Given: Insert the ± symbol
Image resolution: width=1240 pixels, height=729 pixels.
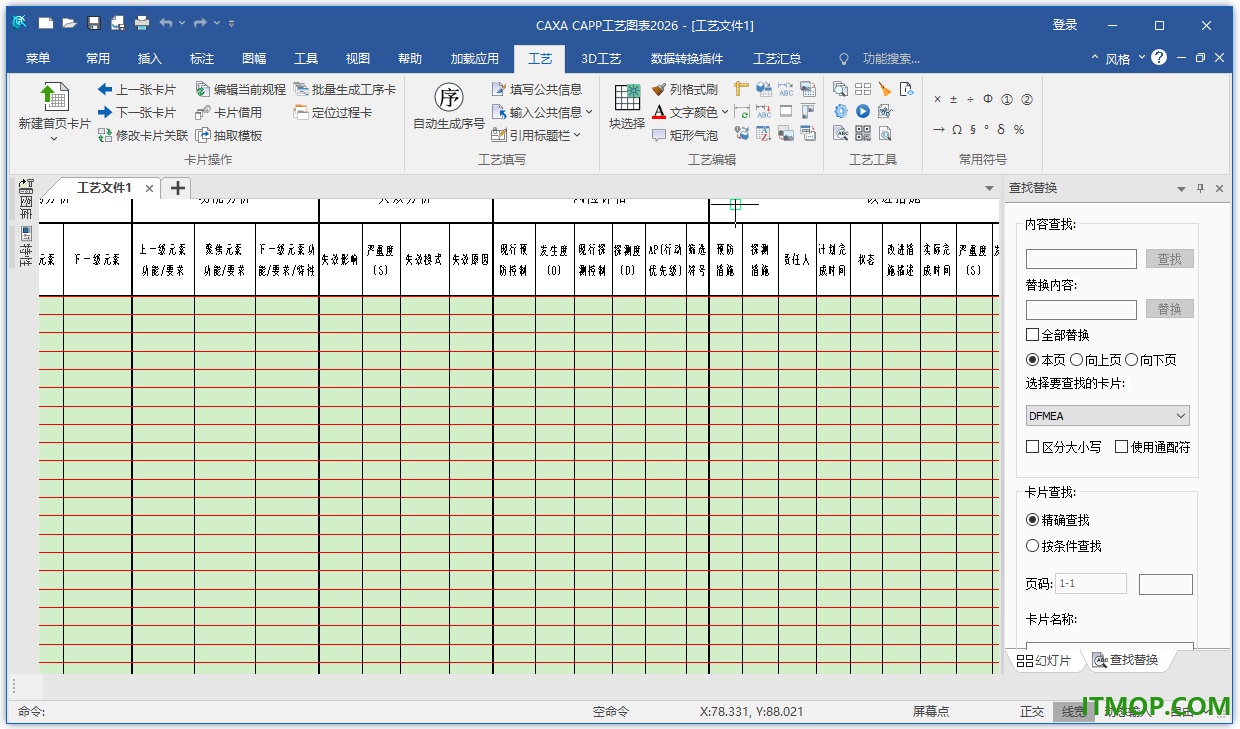Looking at the screenshot, I should (x=954, y=100).
